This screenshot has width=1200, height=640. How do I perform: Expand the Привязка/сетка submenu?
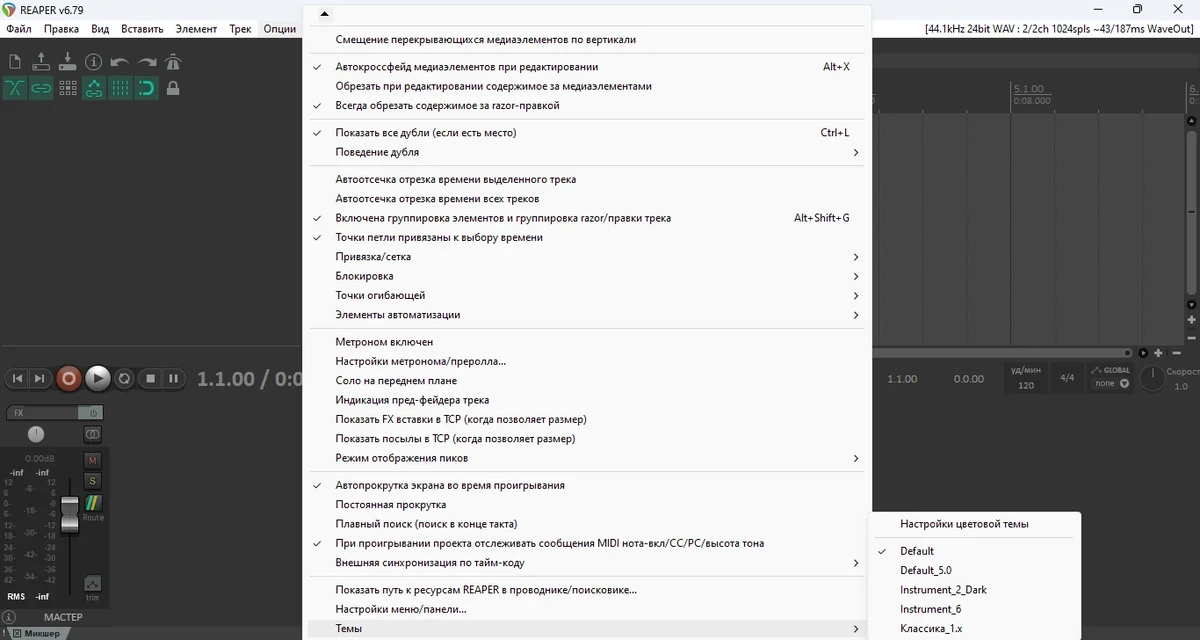(x=586, y=257)
